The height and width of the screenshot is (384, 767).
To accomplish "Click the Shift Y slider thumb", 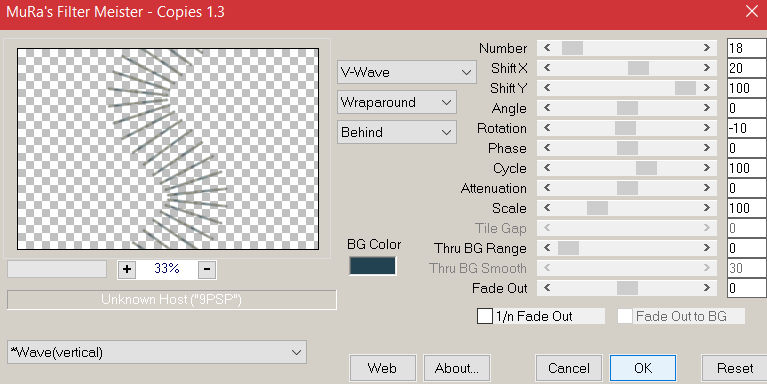I will pos(685,88).
